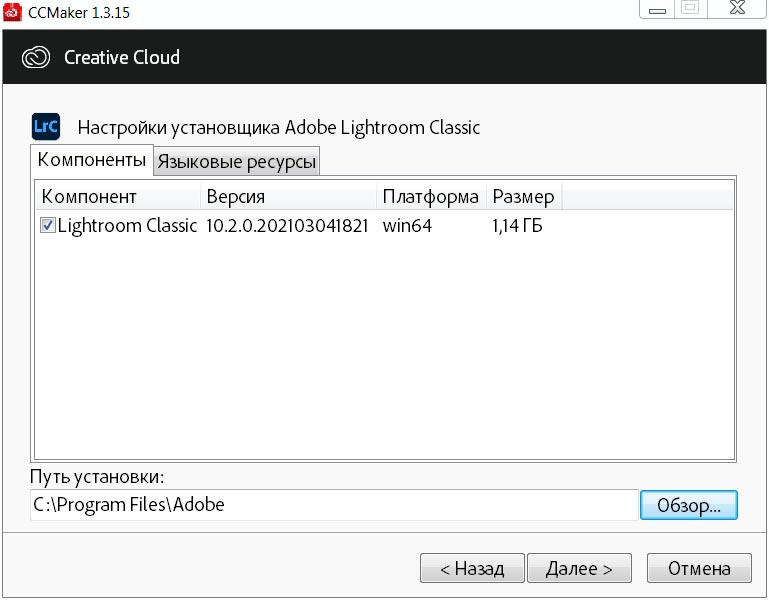
Task: Close the CCMaker window
Action: pyautogui.click(x=737, y=8)
